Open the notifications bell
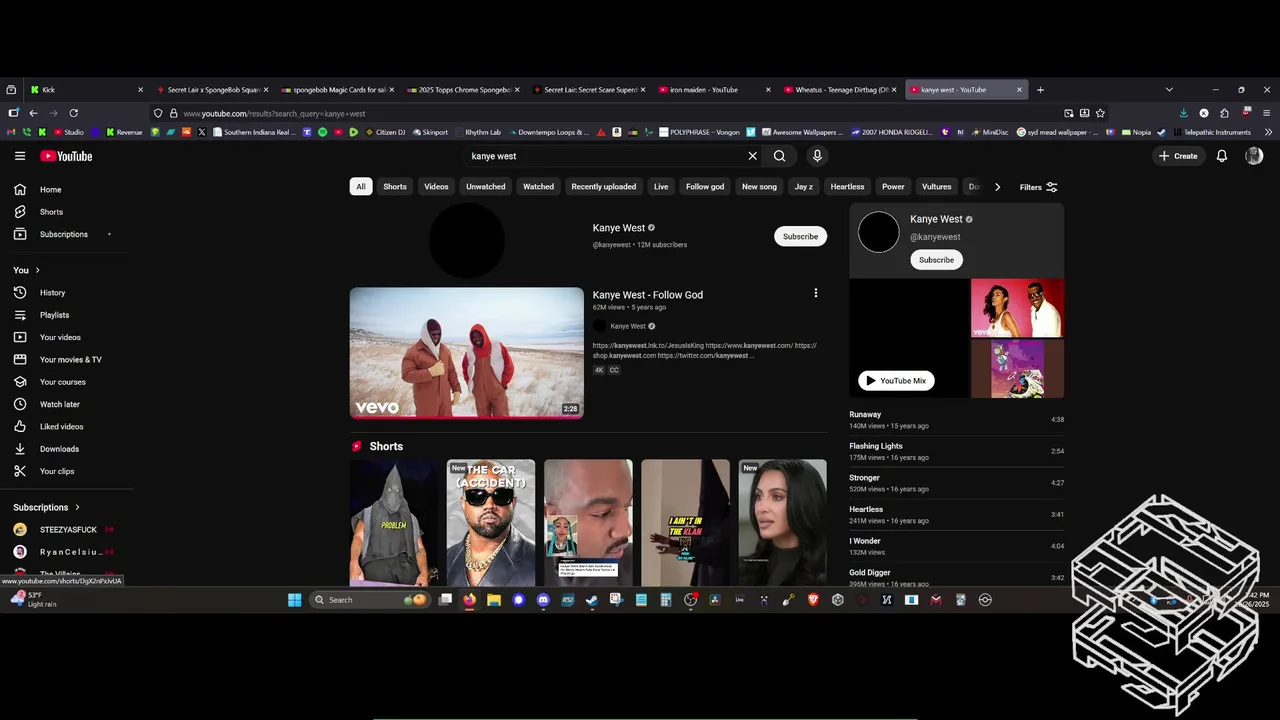Image resolution: width=1280 pixels, height=720 pixels. (x=1221, y=156)
